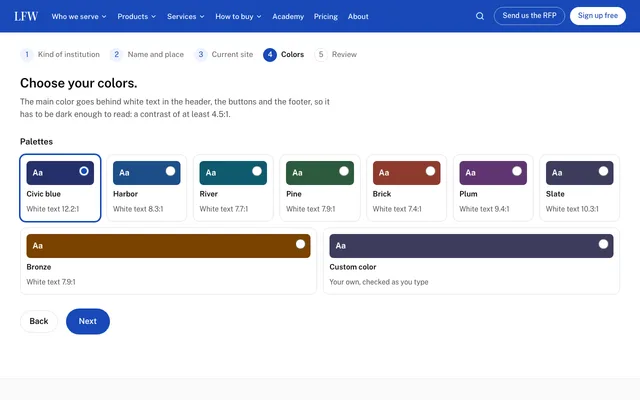640x400 pixels.
Task: Click the Custom color label
Action: (x=353, y=267)
